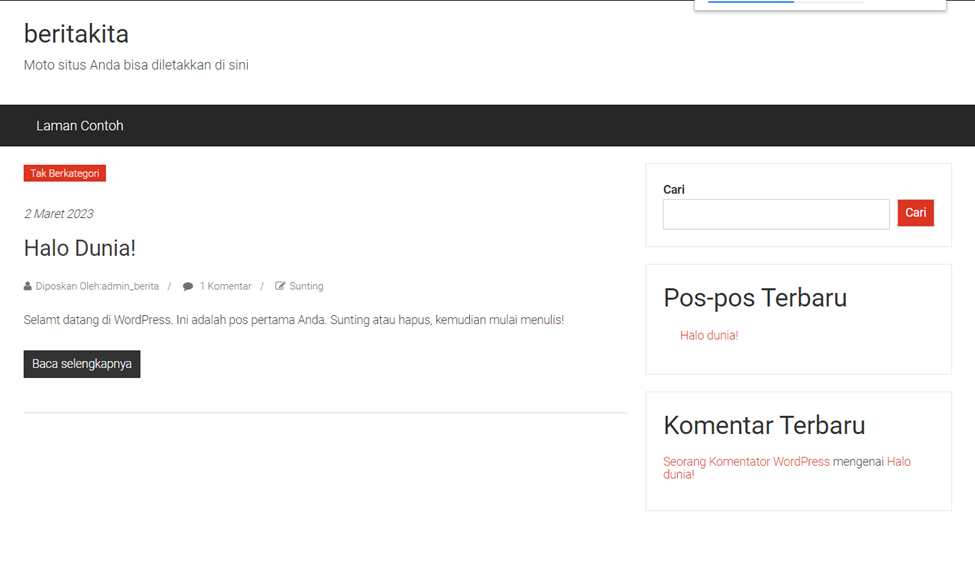Click the author user icon beside Diposkan Oleh
The height and width of the screenshot is (567, 975).
click(28, 287)
